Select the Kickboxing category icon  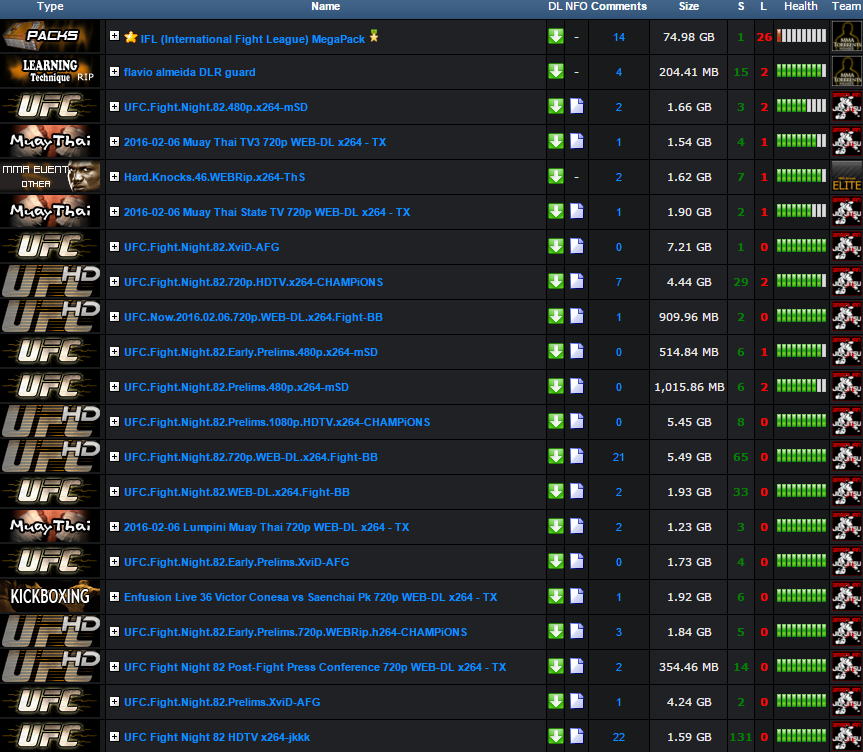[x=51, y=596]
